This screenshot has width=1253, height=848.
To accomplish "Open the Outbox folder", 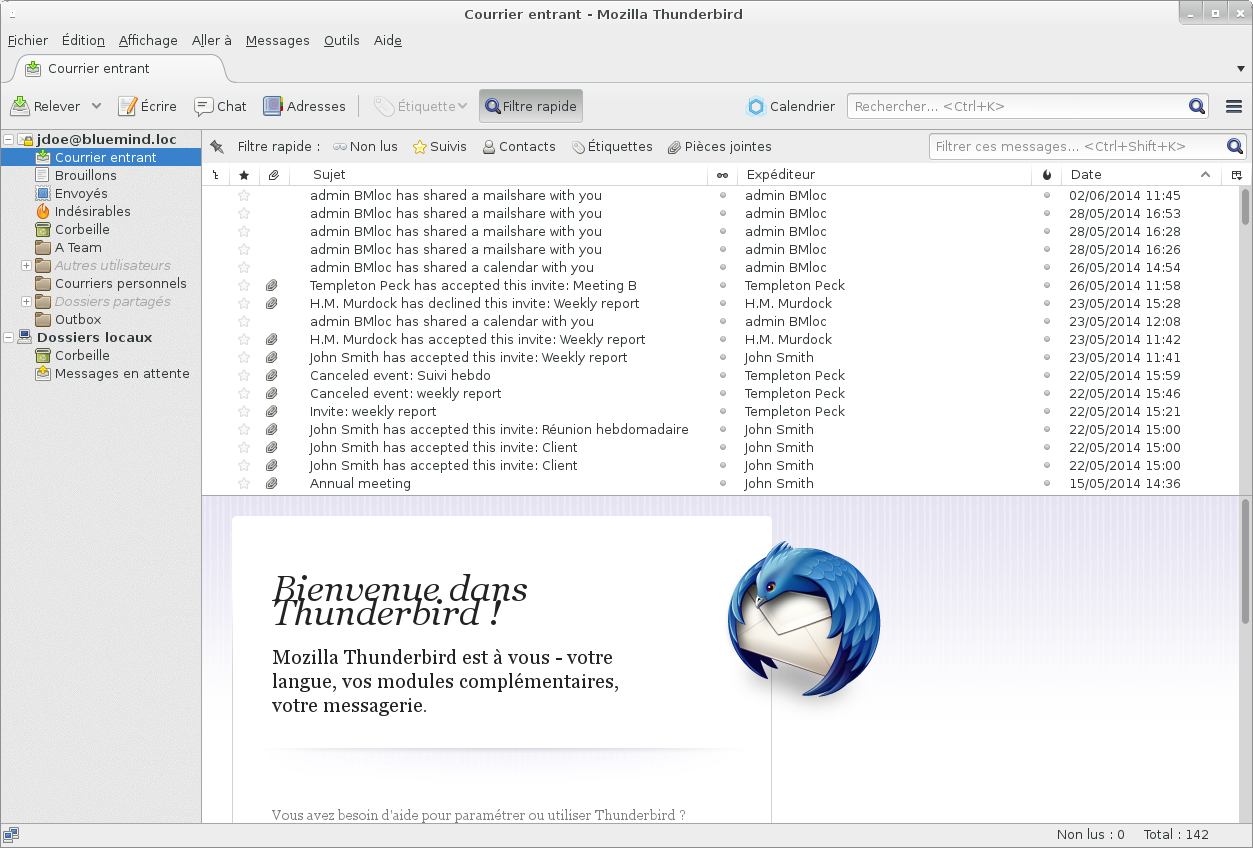I will (78, 320).
